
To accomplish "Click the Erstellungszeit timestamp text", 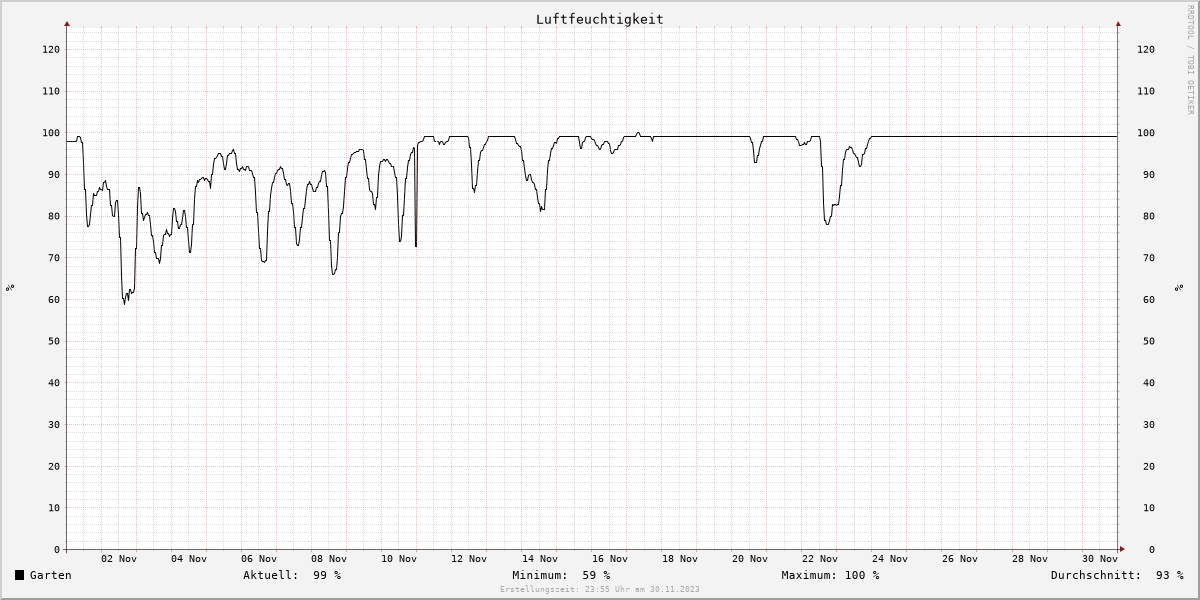I will (599, 589).
